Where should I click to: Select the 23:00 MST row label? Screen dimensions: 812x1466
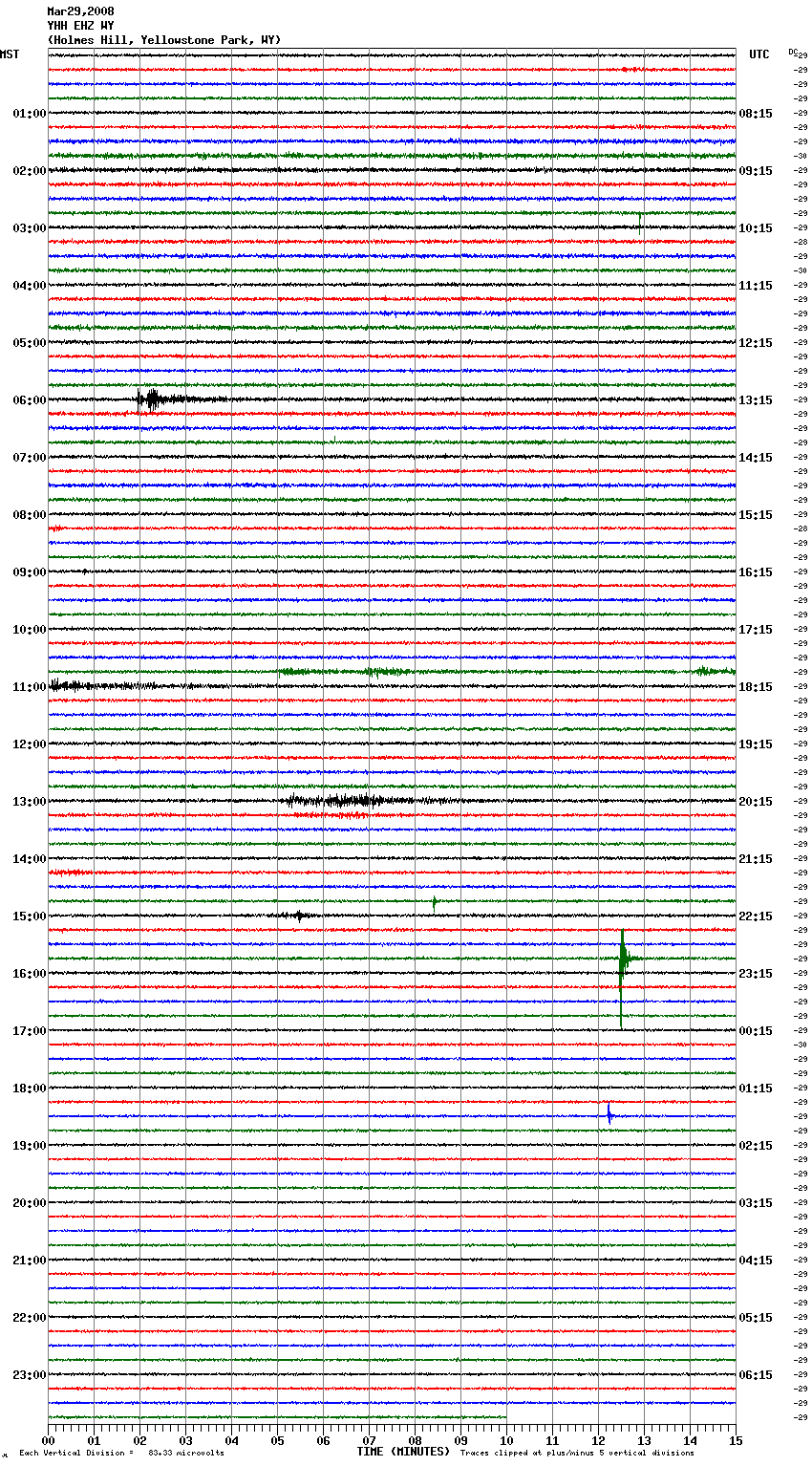point(29,1375)
